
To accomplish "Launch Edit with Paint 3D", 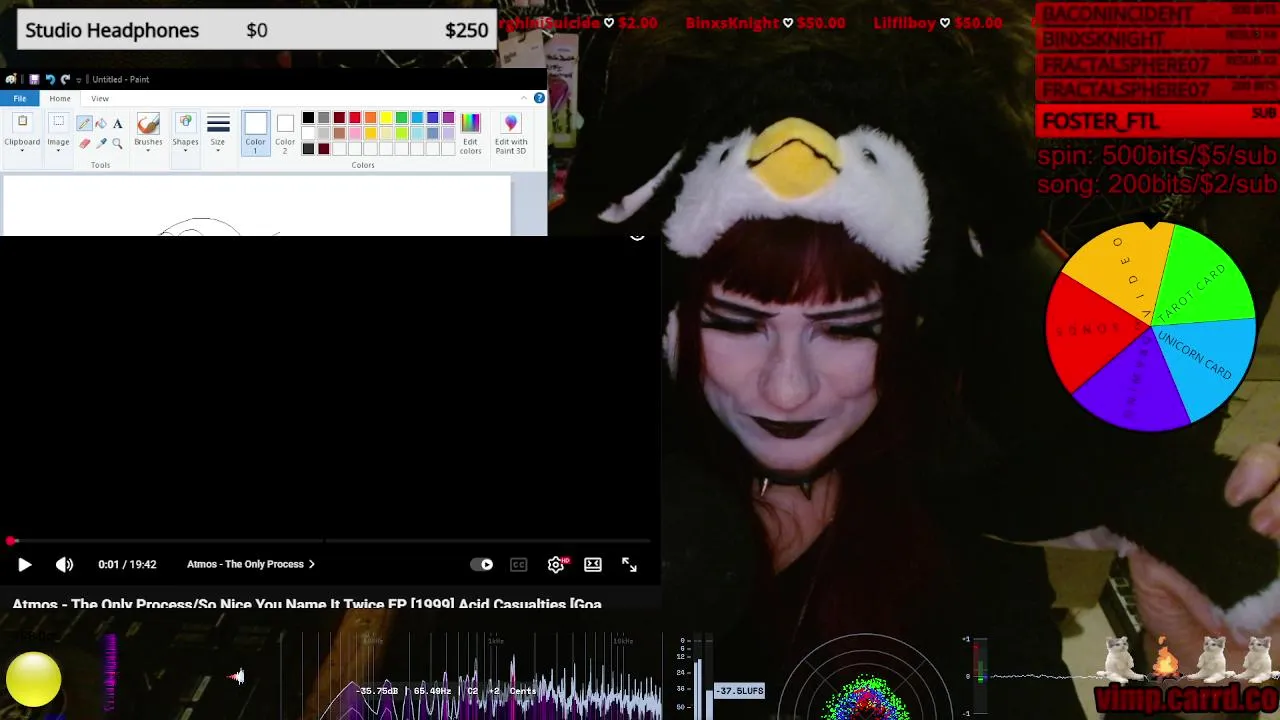I will 511,132.
